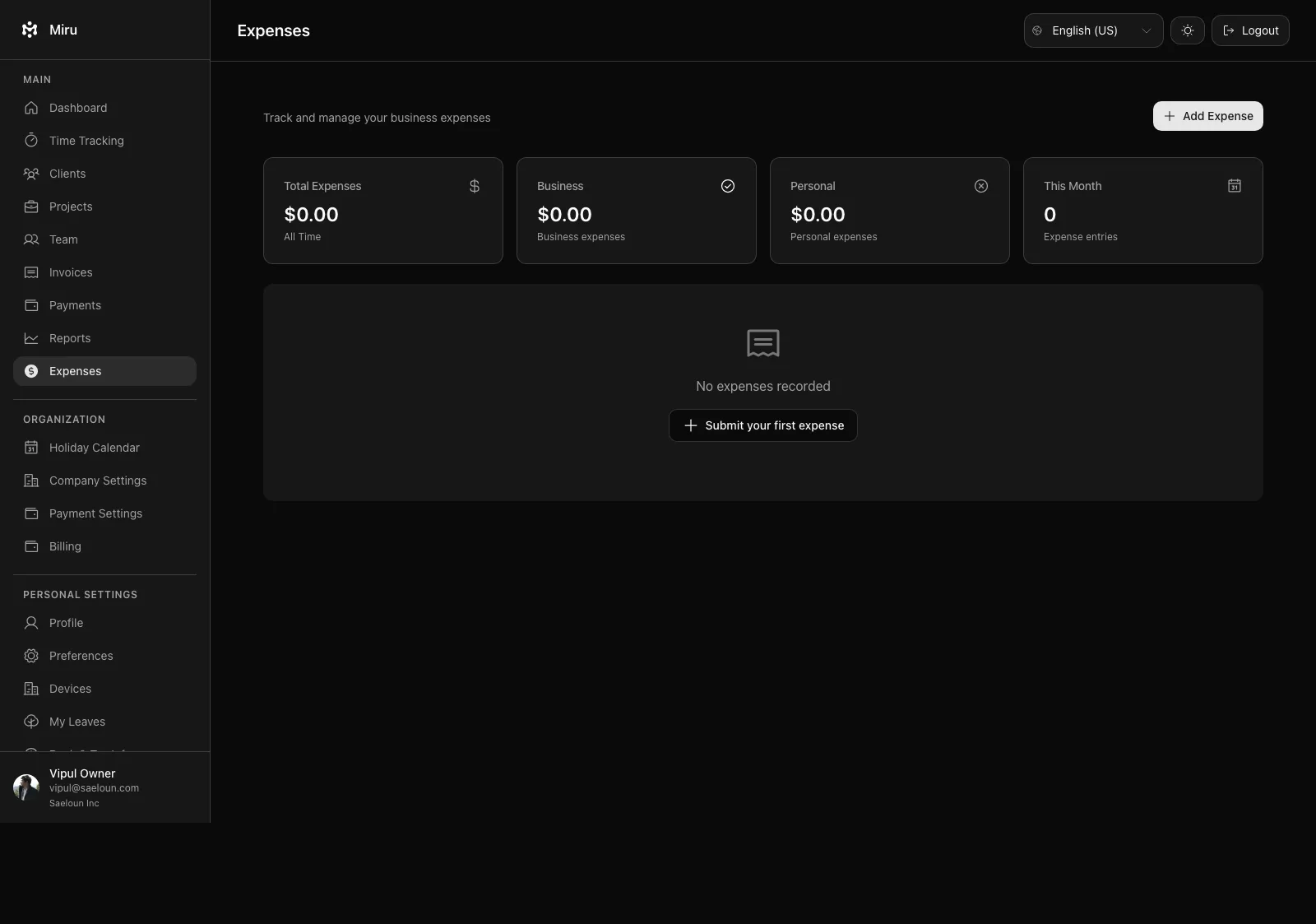Open the Billing page
This screenshot has width=1316, height=924.
[104, 546]
